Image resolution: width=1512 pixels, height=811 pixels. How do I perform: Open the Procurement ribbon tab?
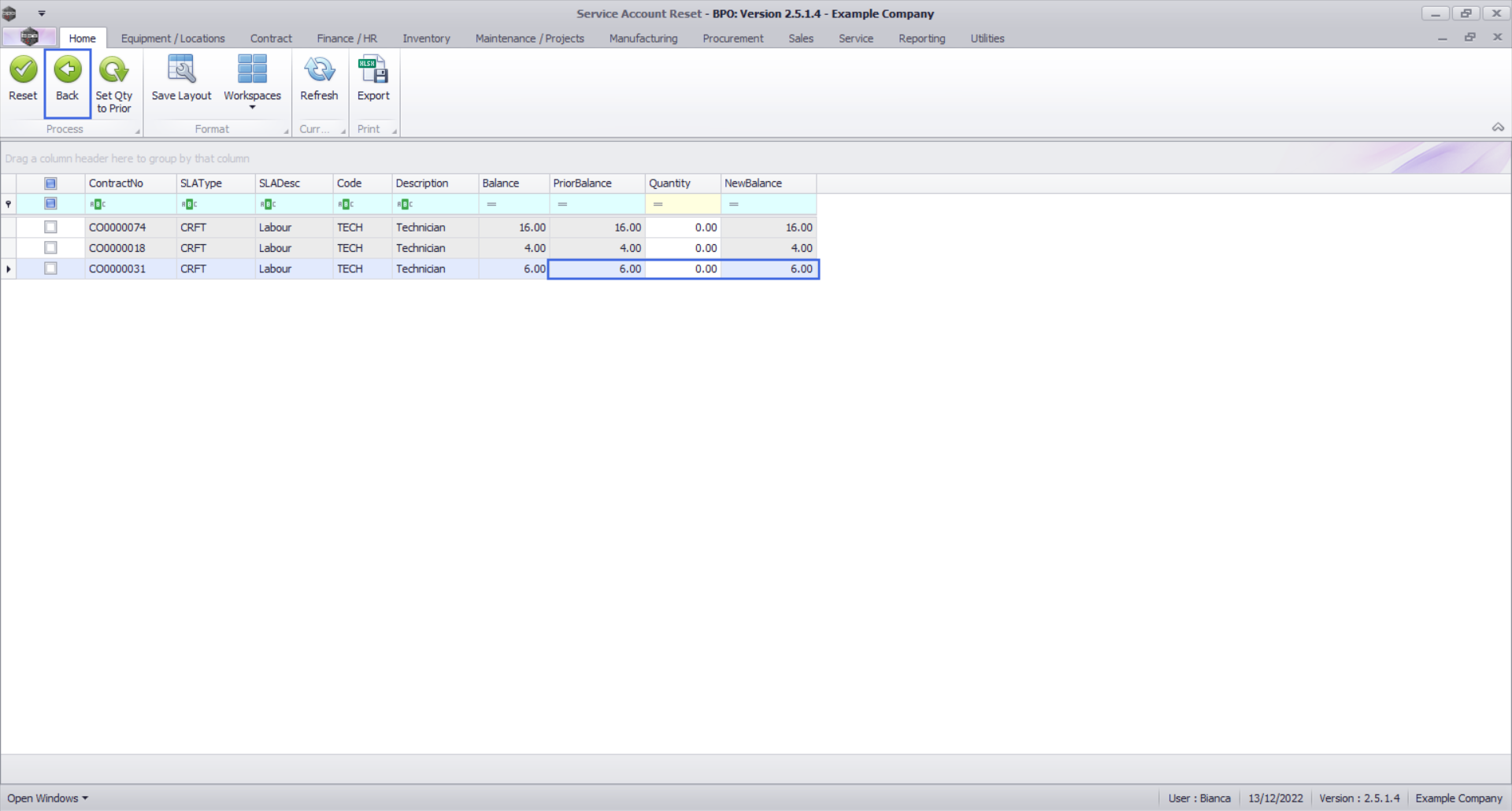(x=733, y=39)
